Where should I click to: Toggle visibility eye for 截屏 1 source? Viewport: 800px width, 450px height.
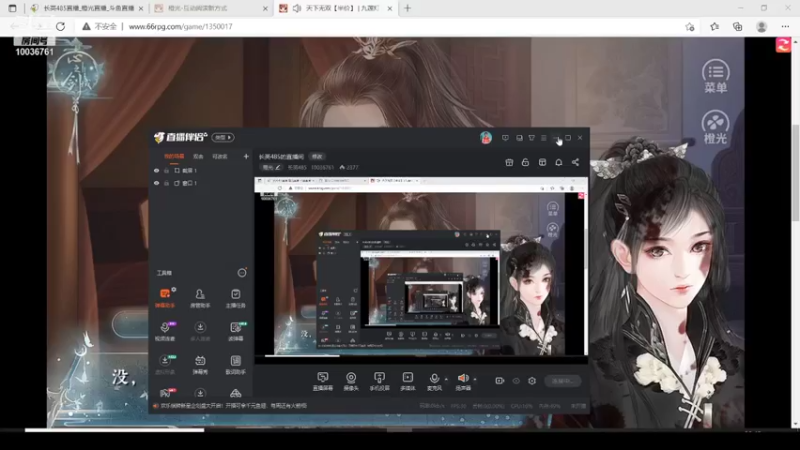click(157, 170)
